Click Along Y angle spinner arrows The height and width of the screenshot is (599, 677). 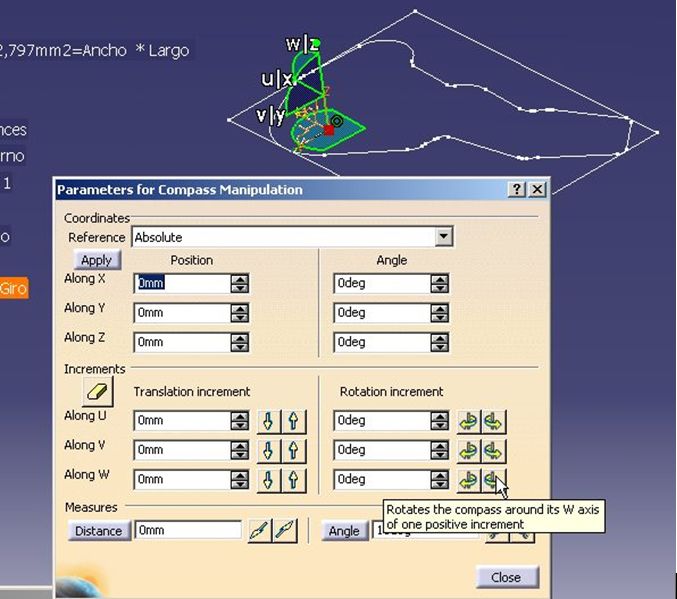(x=439, y=313)
